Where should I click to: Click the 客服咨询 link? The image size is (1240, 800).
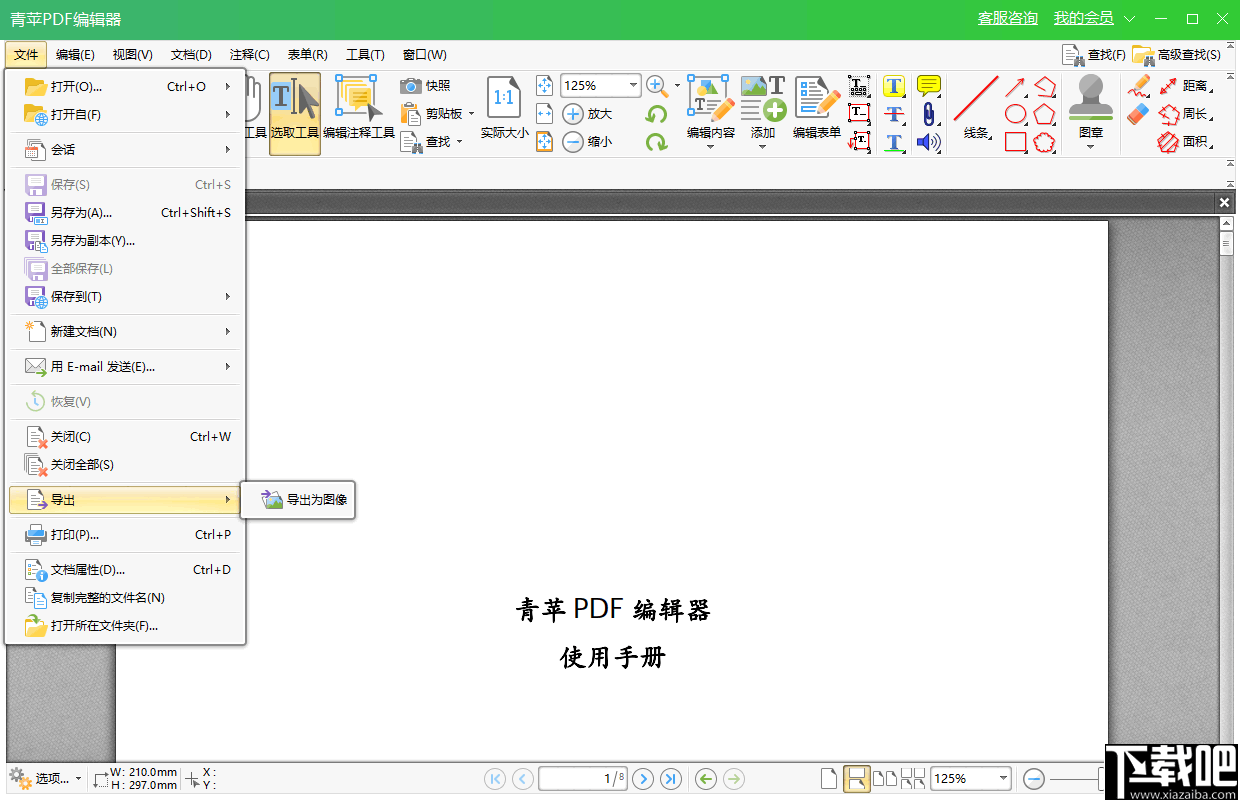(1007, 17)
